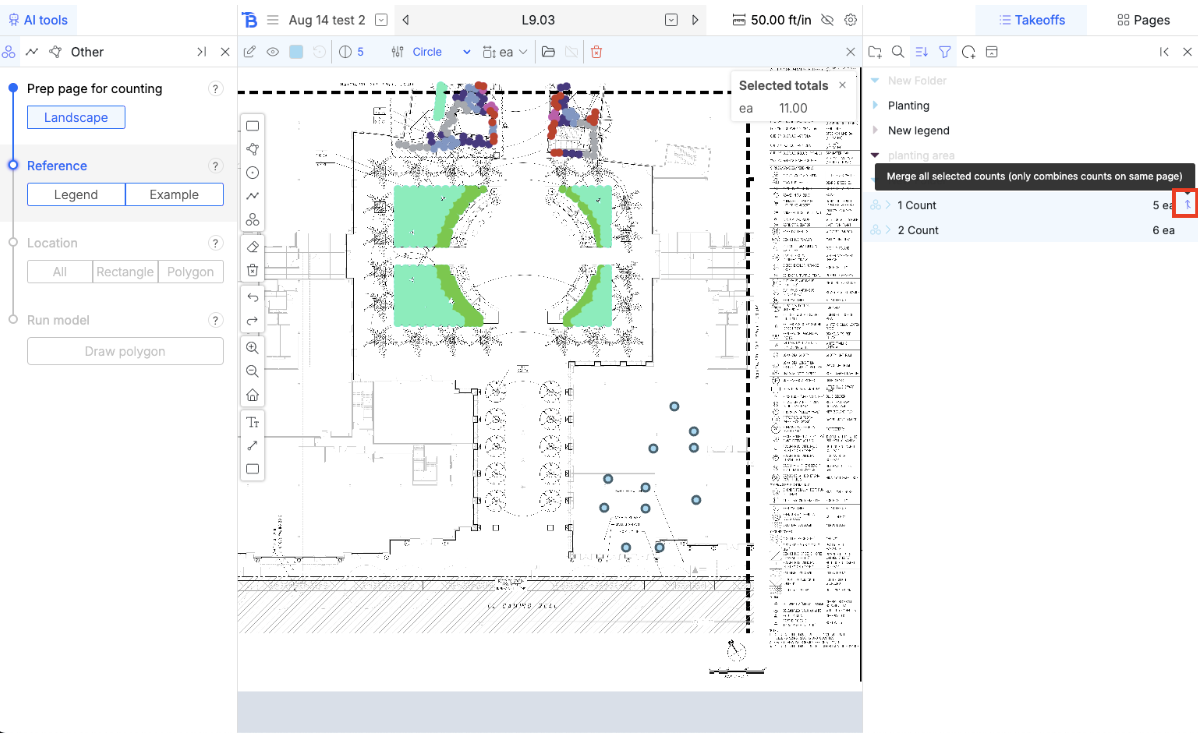This screenshot has height=736, width=1198.
Task: Toggle the hidden-eye icon near scale
Action: (x=827, y=20)
